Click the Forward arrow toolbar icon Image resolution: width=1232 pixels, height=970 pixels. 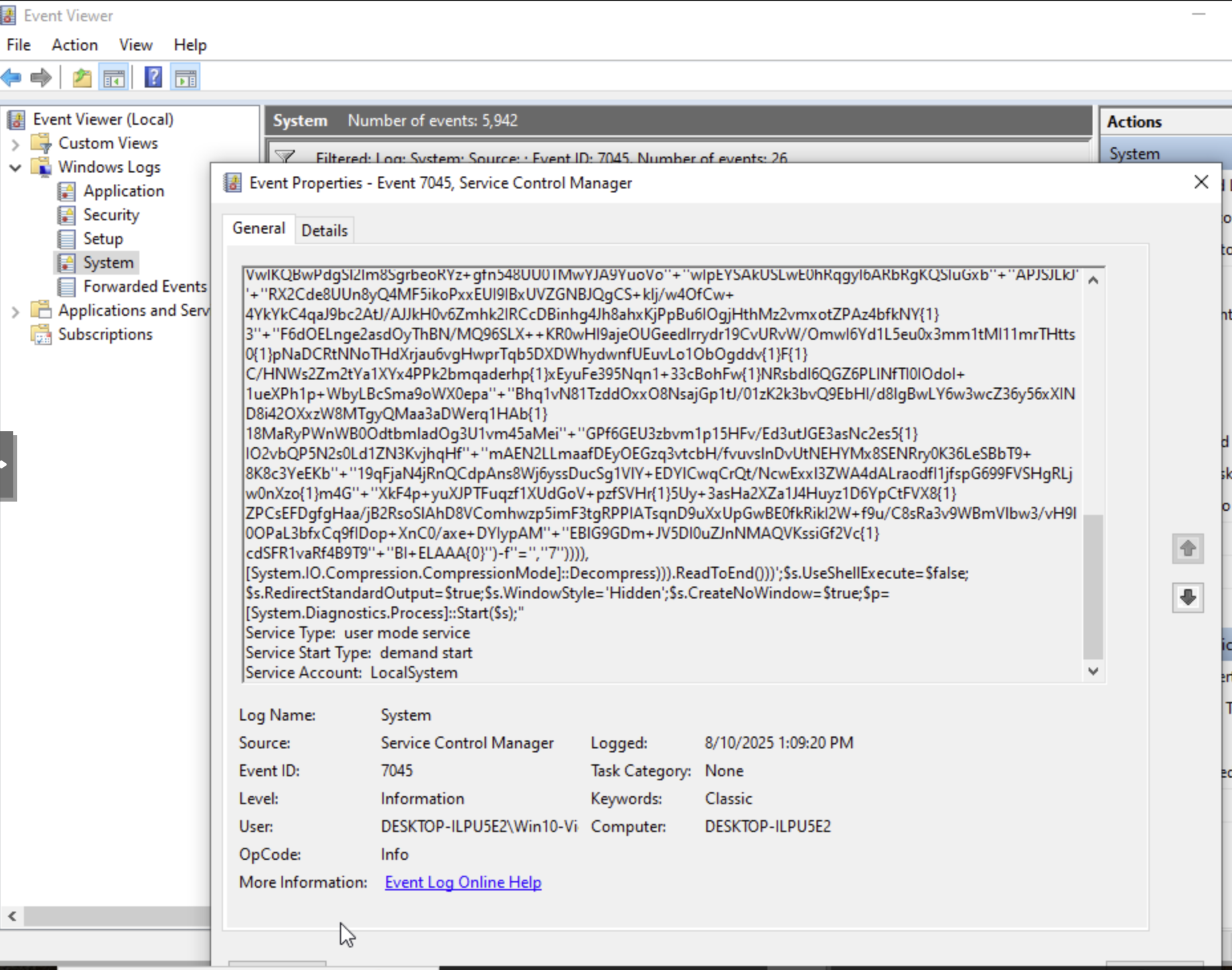(40, 78)
